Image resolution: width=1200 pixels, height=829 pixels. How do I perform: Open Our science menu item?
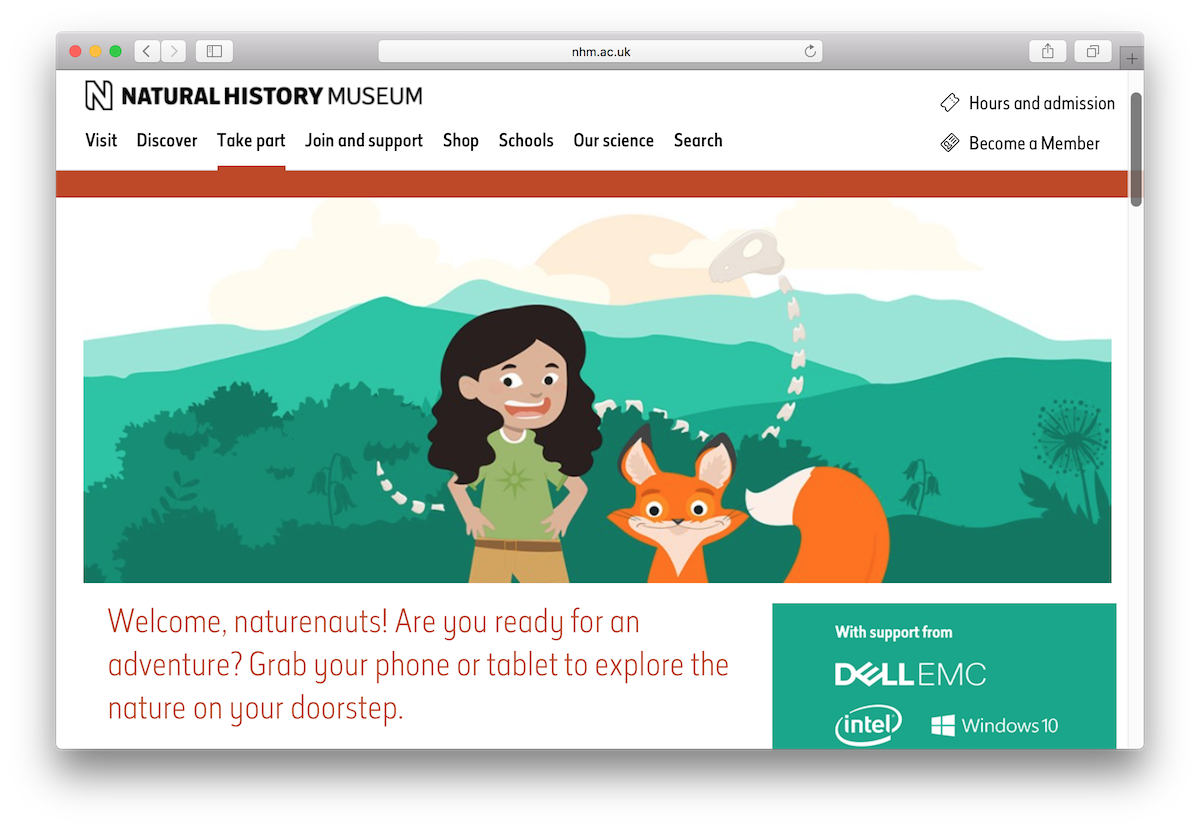(613, 140)
